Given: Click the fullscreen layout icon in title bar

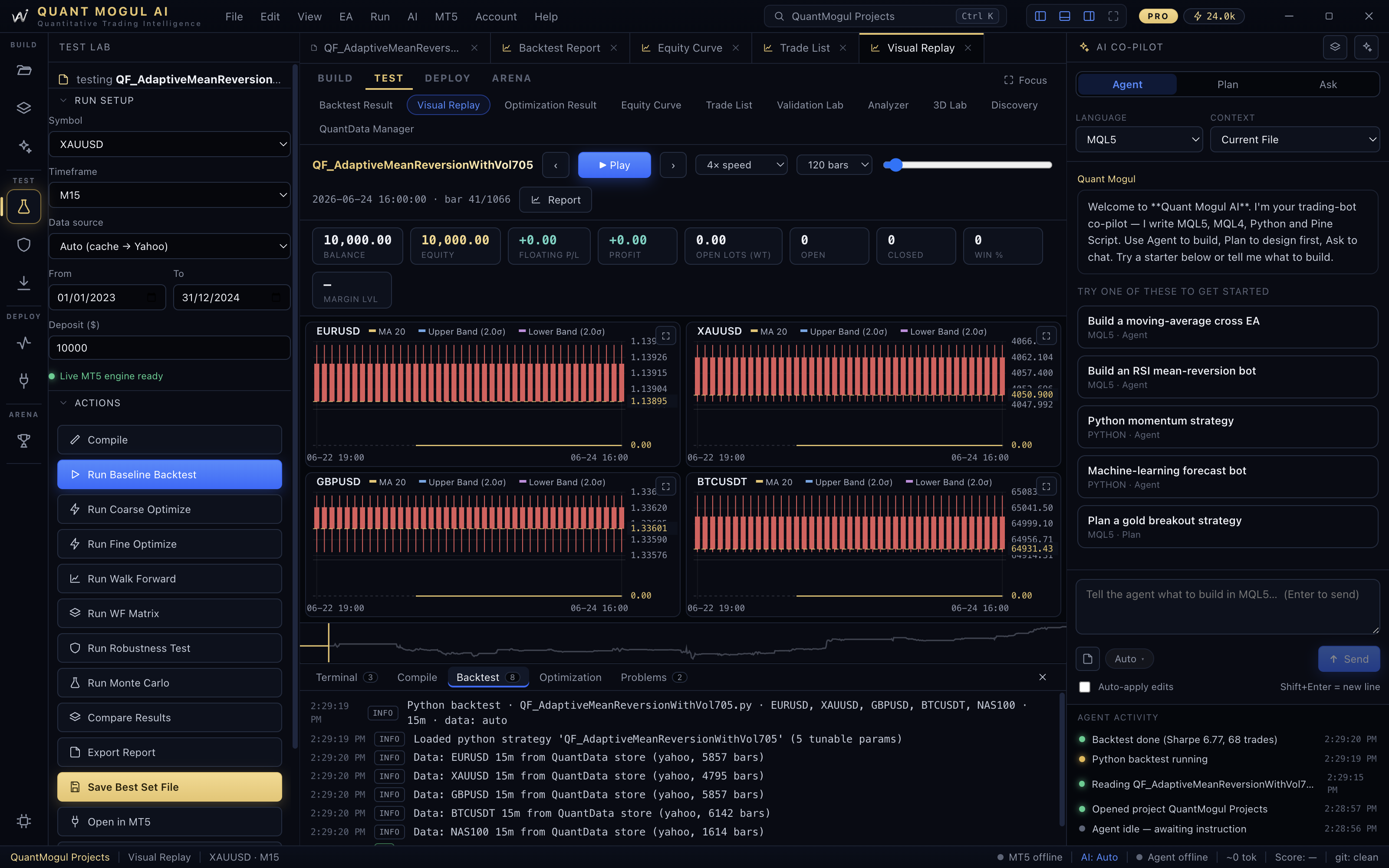Looking at the screenshot, I should point(1113,16).
